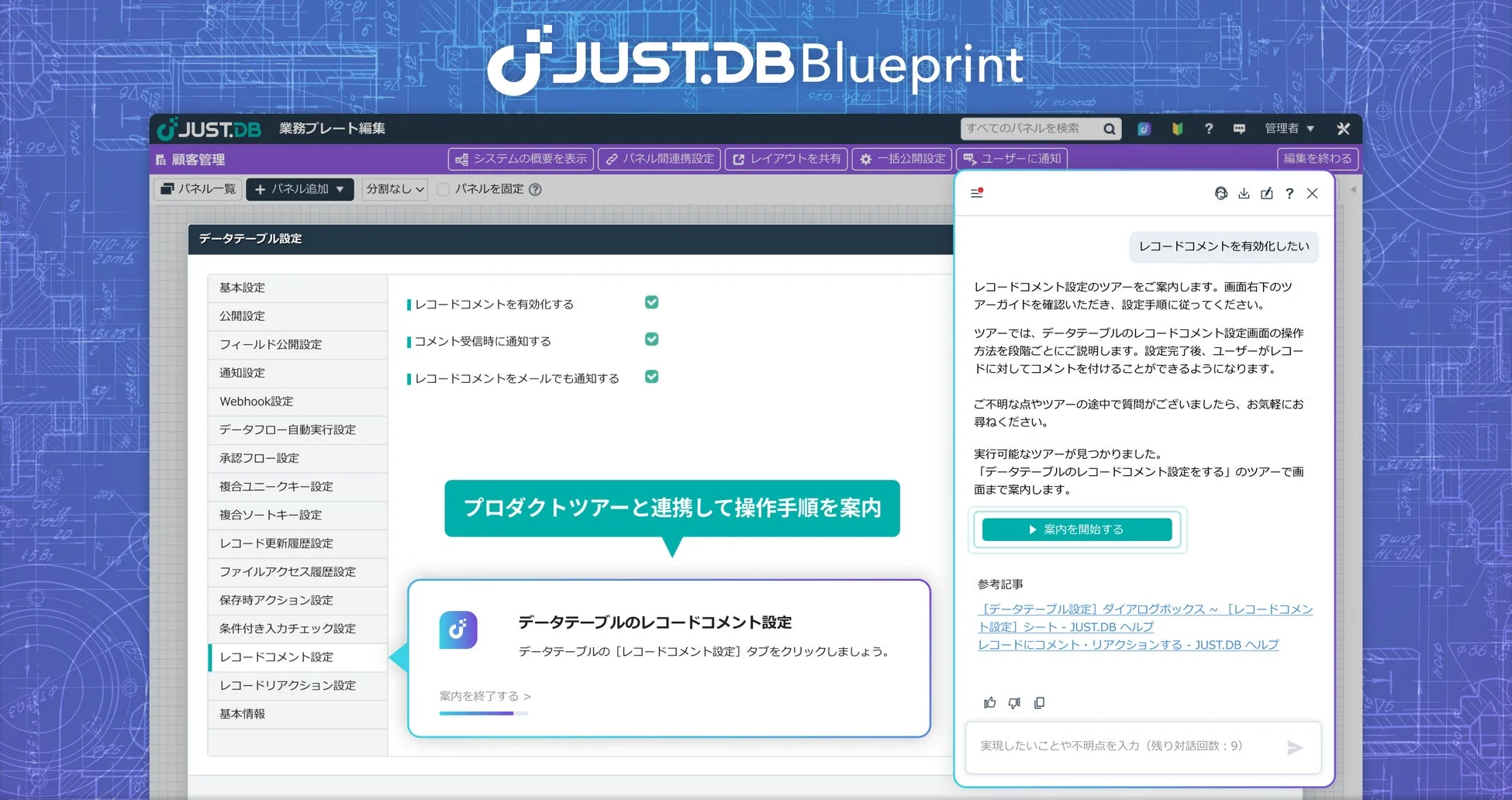The width and height of the screenshot is (1512, 800).
Task: Select Webhook設定 tab
Action: click(x=298, y=402)
